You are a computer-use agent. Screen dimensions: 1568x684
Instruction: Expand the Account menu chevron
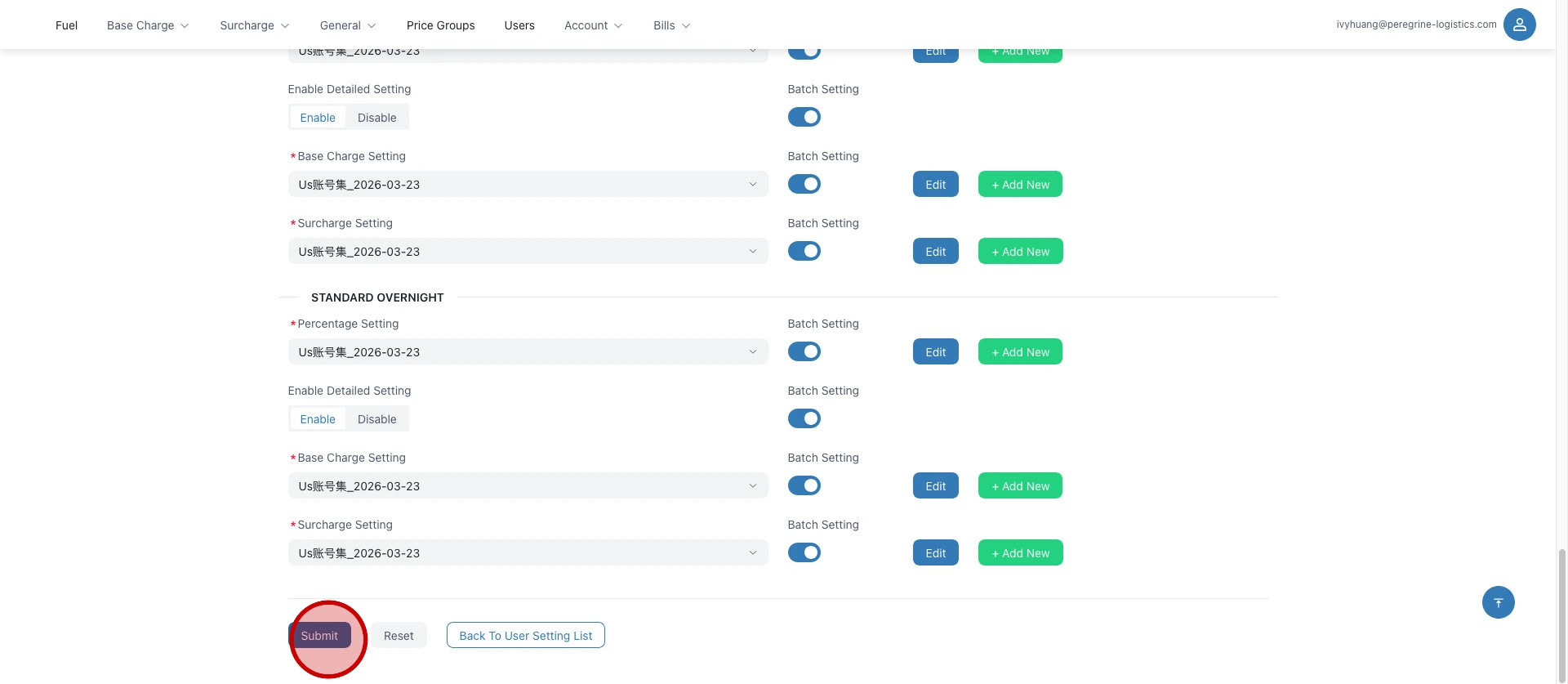(x=617, y=26)
